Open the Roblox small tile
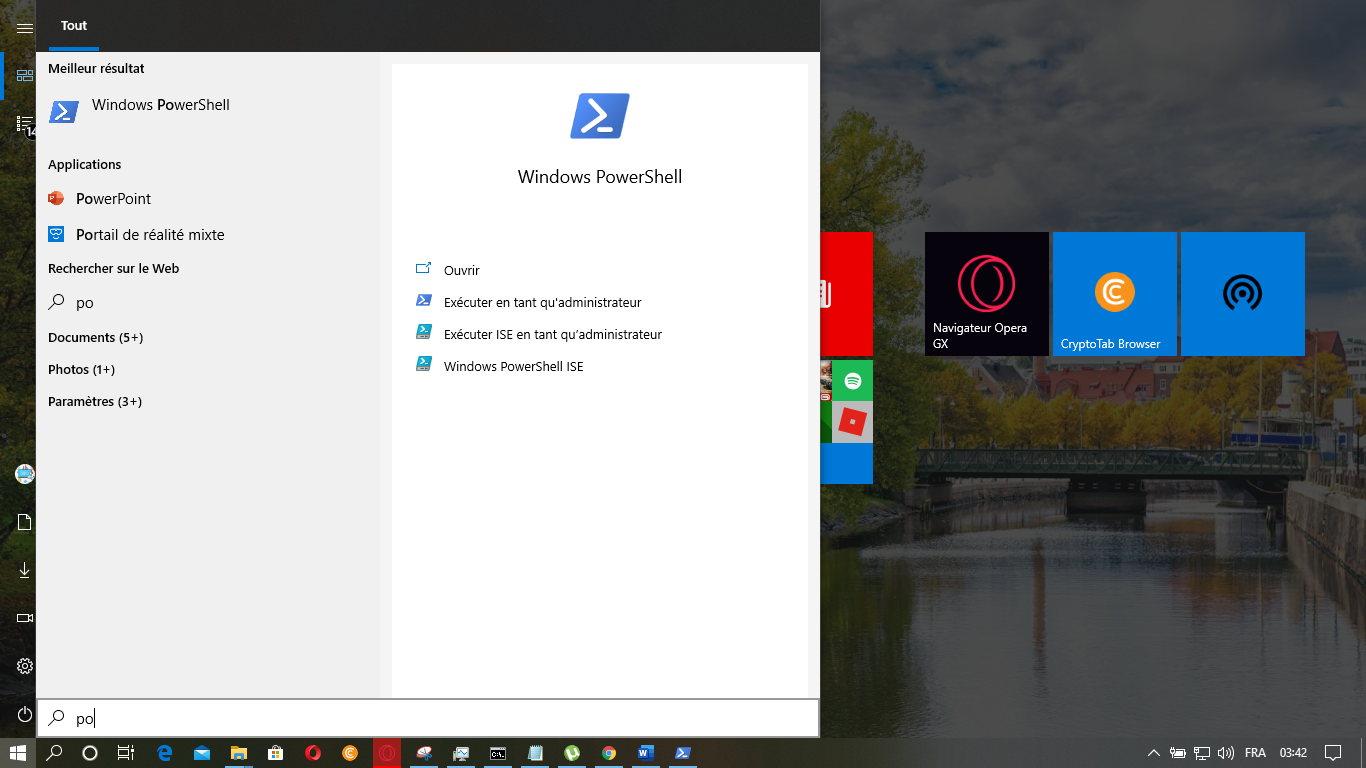This screenshot has width=1366, height=768. click(853, 422)
